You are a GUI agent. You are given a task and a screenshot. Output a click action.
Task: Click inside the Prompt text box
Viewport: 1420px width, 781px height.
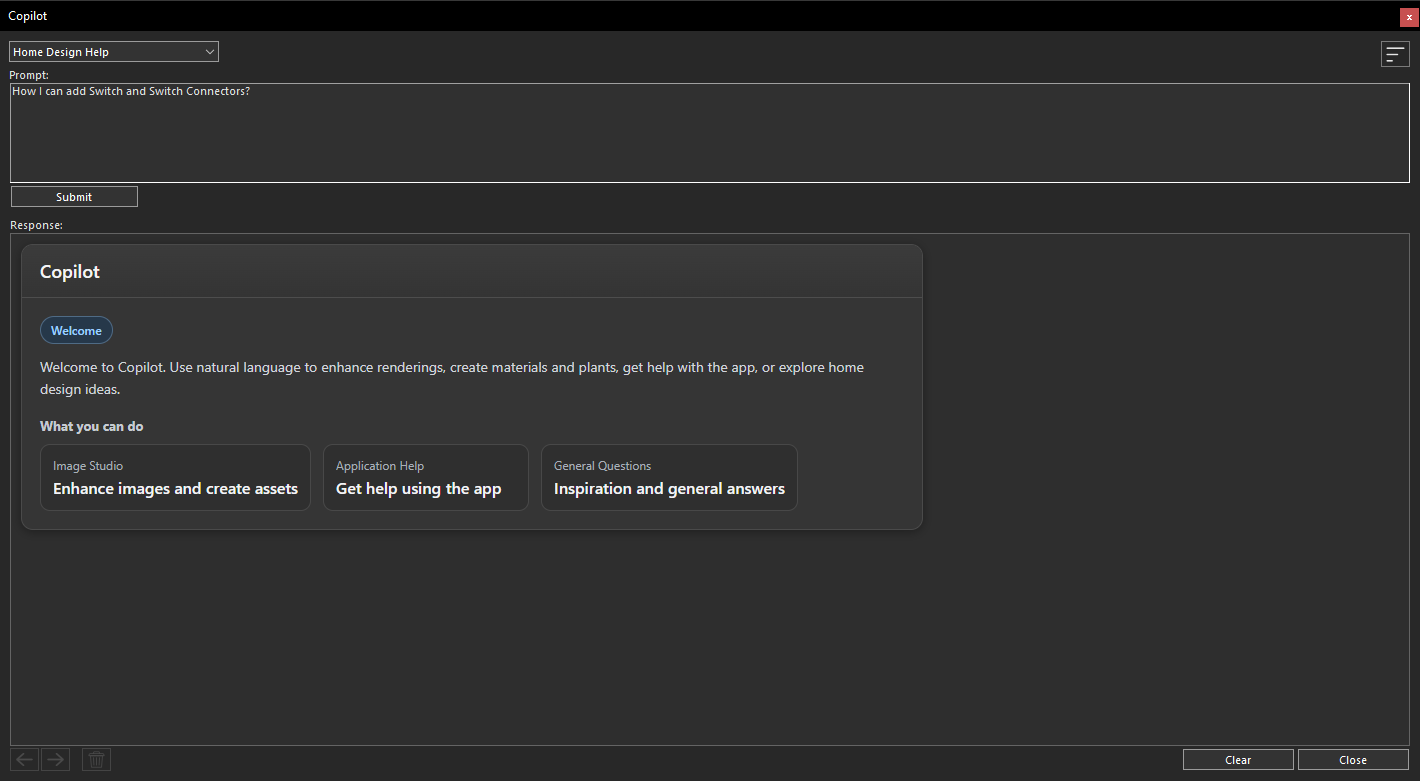tap(709, 133)
